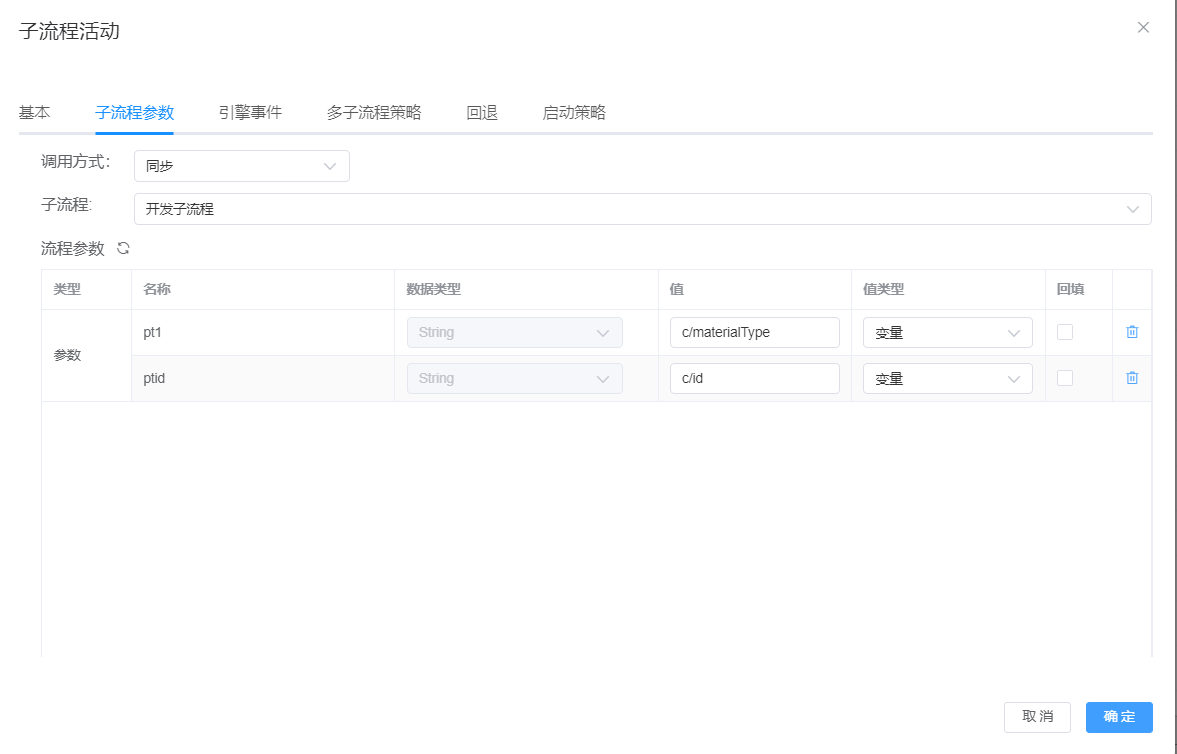
Task: Enable 回填 checkbox for pt1
Action: click(x=1065, y=332)
